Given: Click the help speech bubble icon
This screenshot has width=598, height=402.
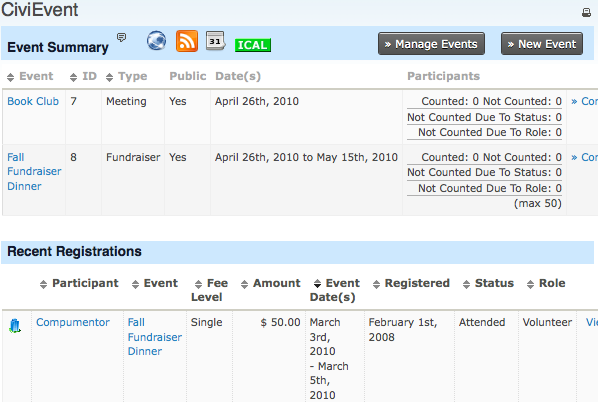Looking at the screenshot, I should pyautogui.click(x=121, y=37).
